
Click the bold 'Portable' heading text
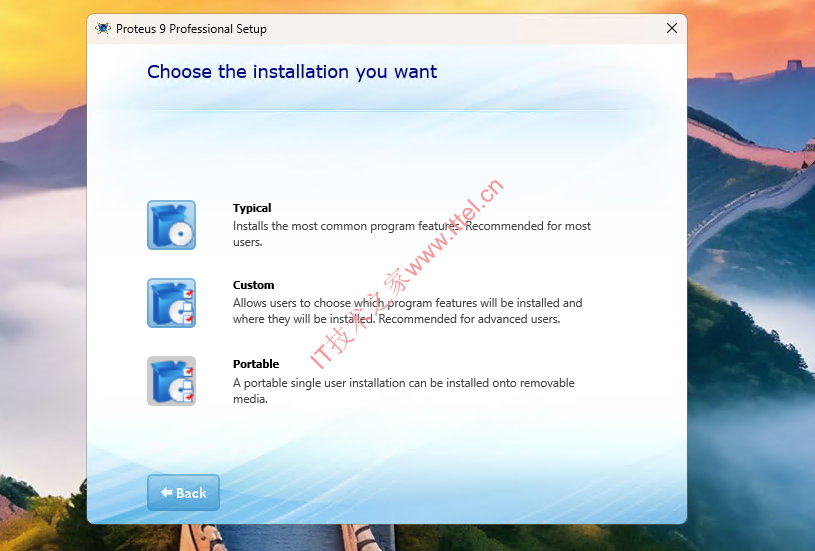(x=256, y=364)
